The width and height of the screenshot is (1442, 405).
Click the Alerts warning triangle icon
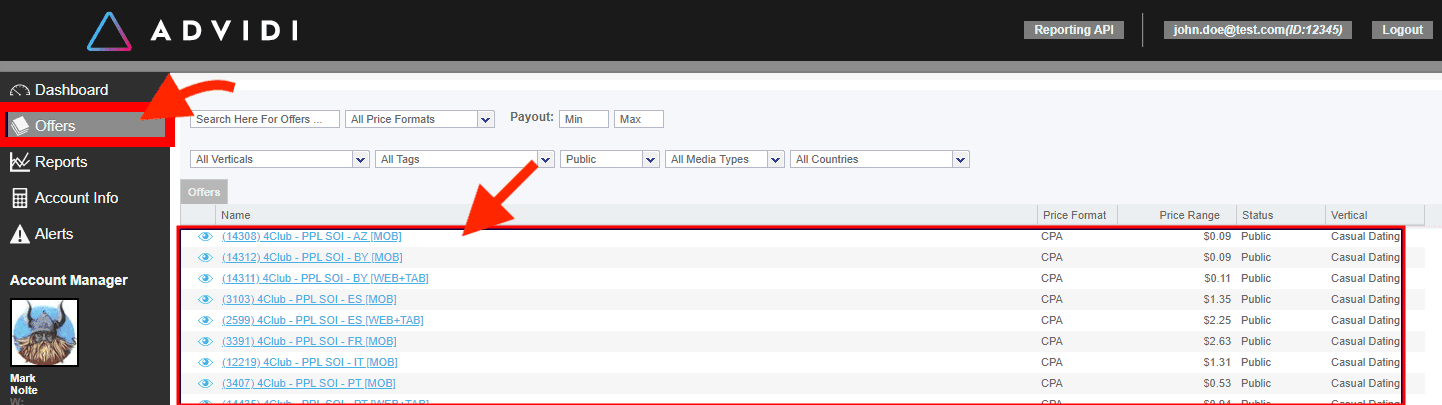click(x=20, y=235)
